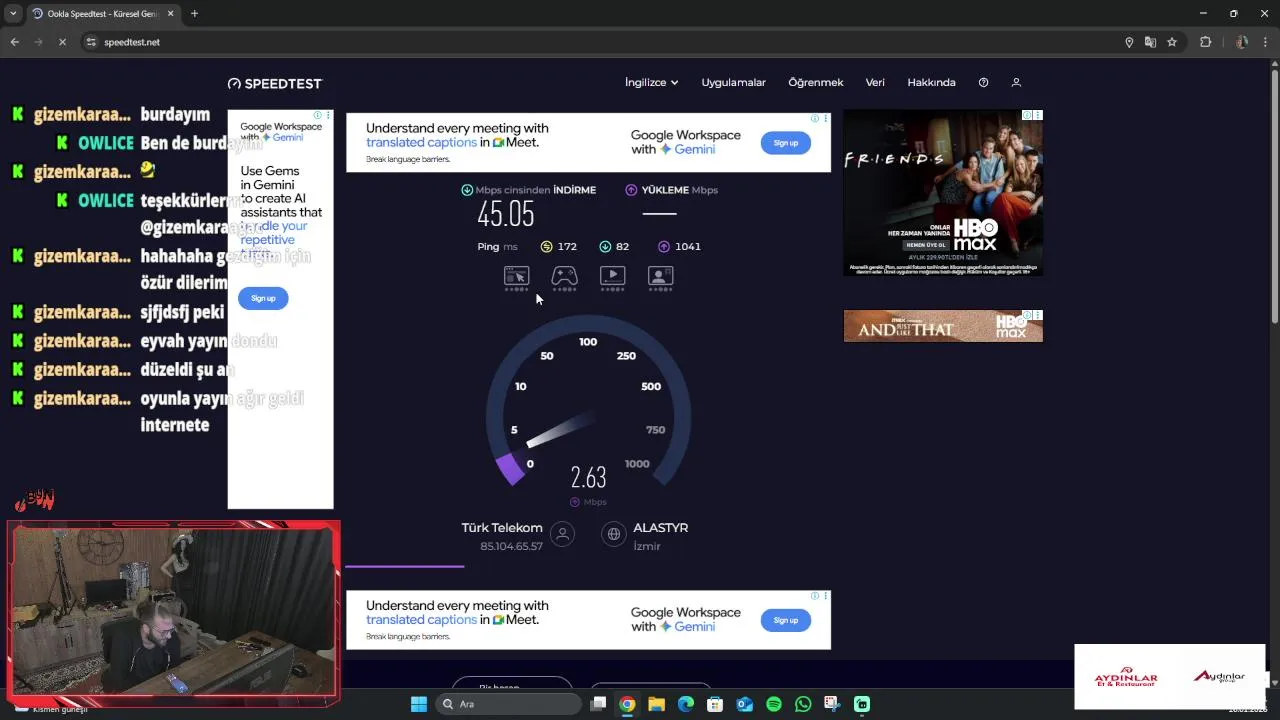Open Outlook from the taskbar
The image size is (1280, 720).
745,704
